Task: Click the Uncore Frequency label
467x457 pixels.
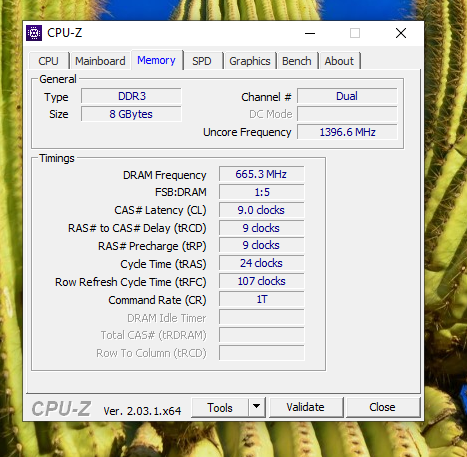Action: 247,132
